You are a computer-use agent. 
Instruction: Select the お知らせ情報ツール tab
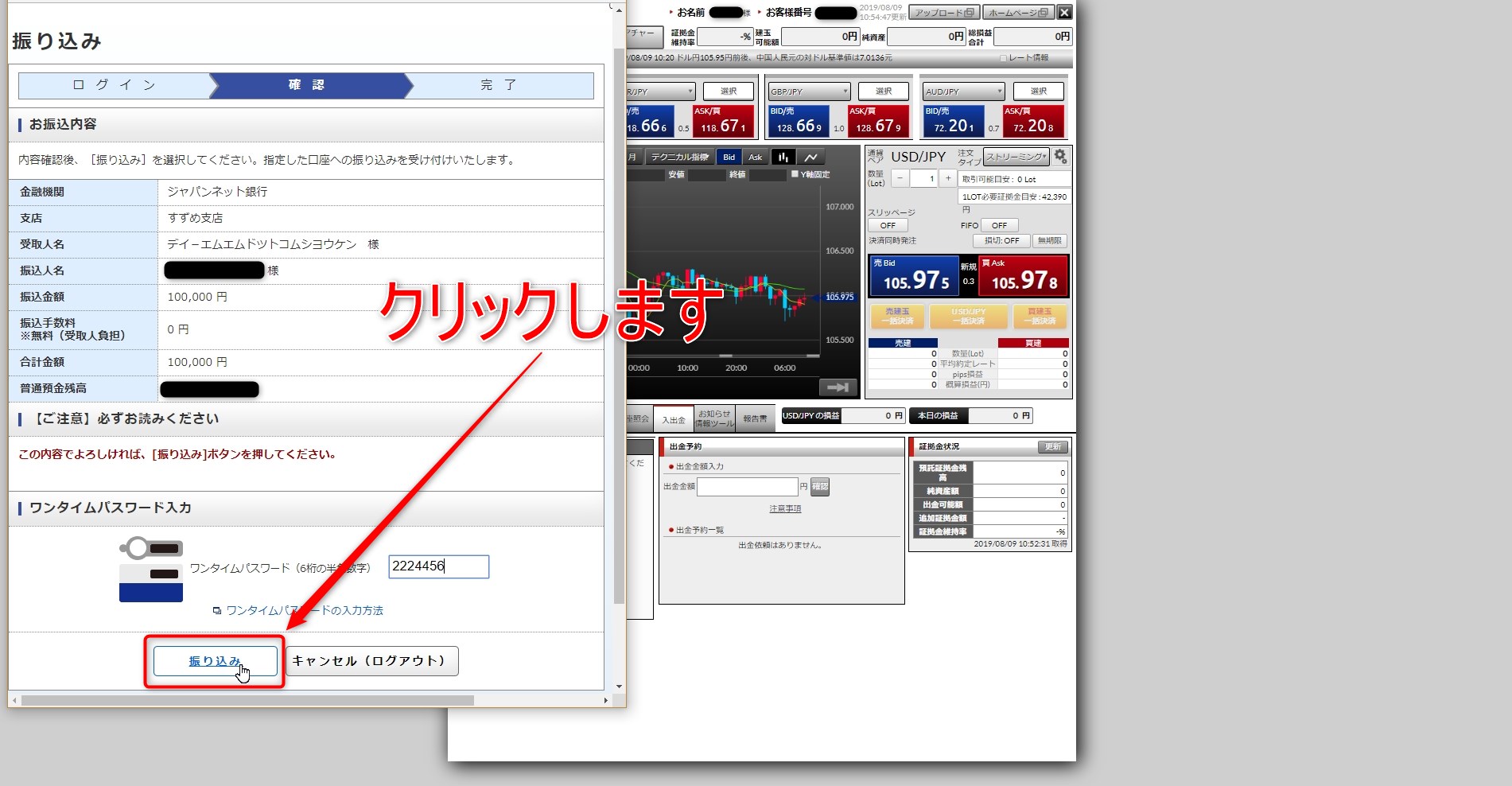coord(714,418)
